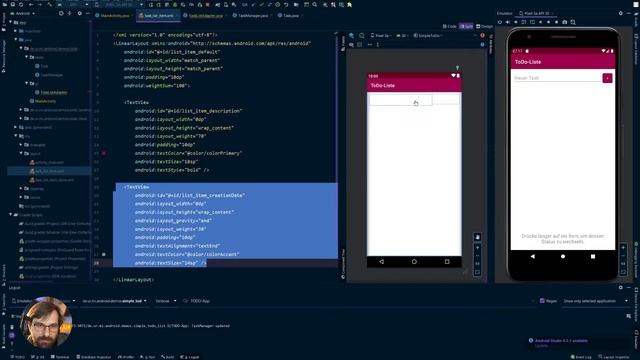Click the red error indicator in layout preview

pos(482,36)
